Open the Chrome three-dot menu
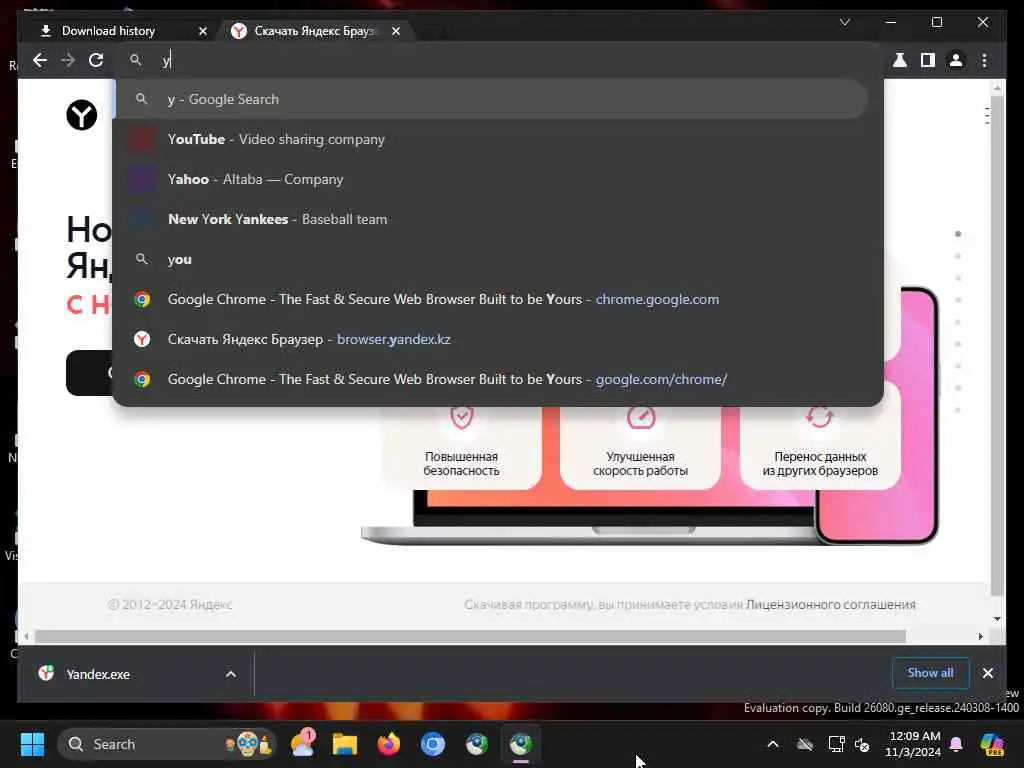Image resolution: width=1024 pixels, height=768 pixels. pyautogui.click(x=984, y=60)
